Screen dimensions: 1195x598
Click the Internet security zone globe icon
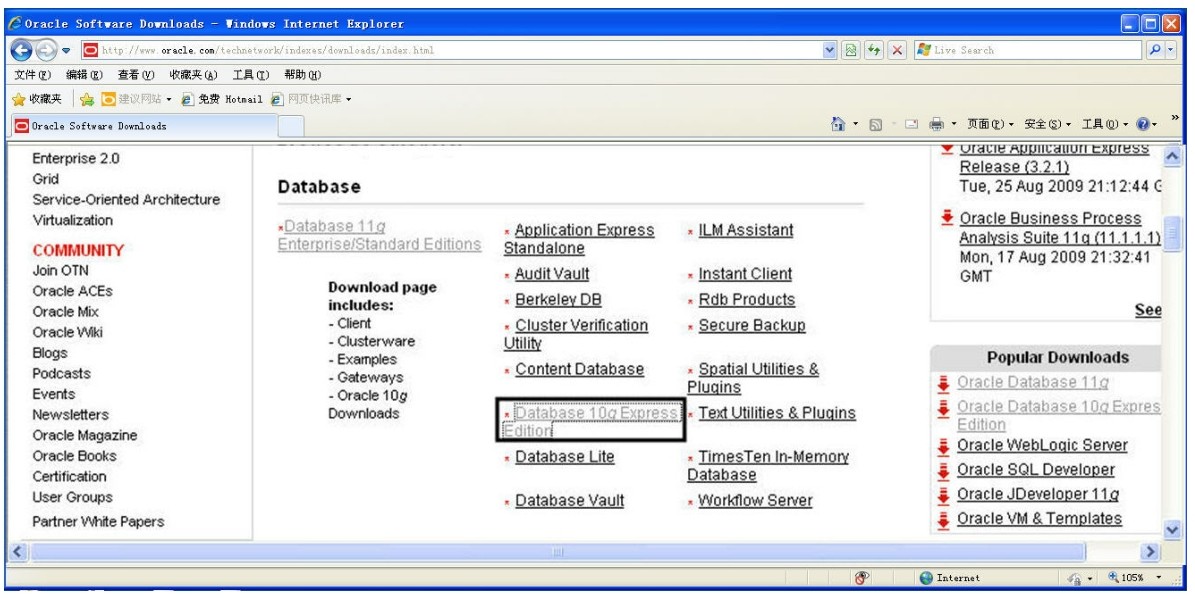926,578
